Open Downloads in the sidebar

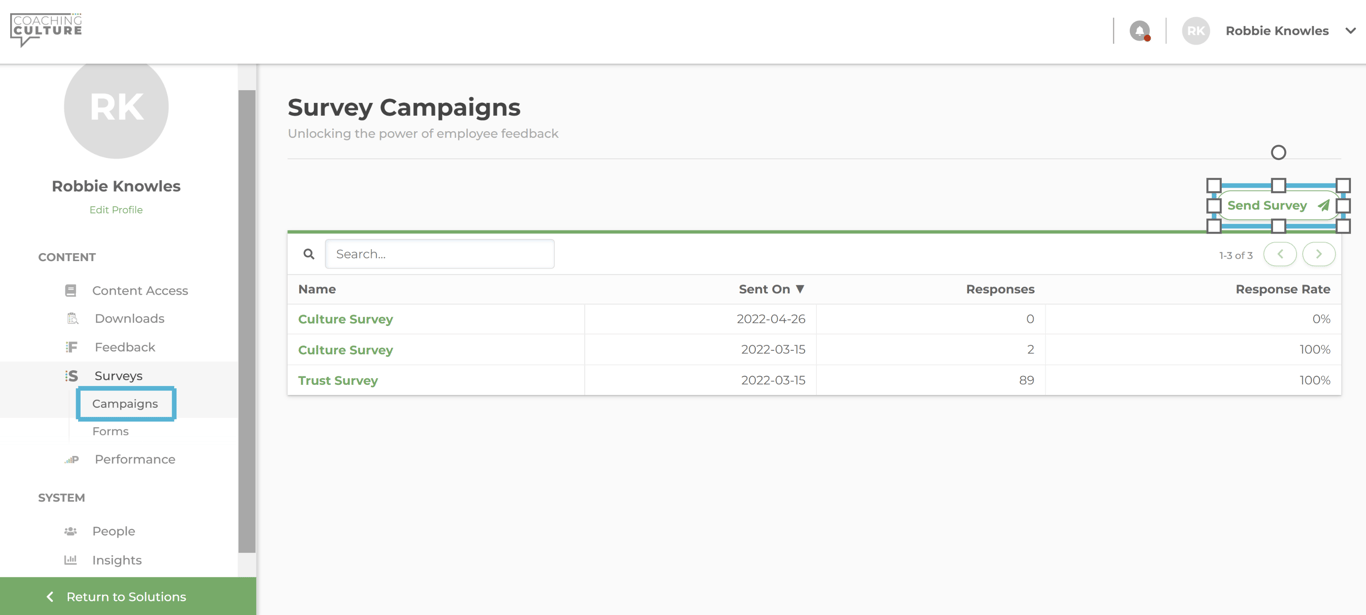[129, 319]
